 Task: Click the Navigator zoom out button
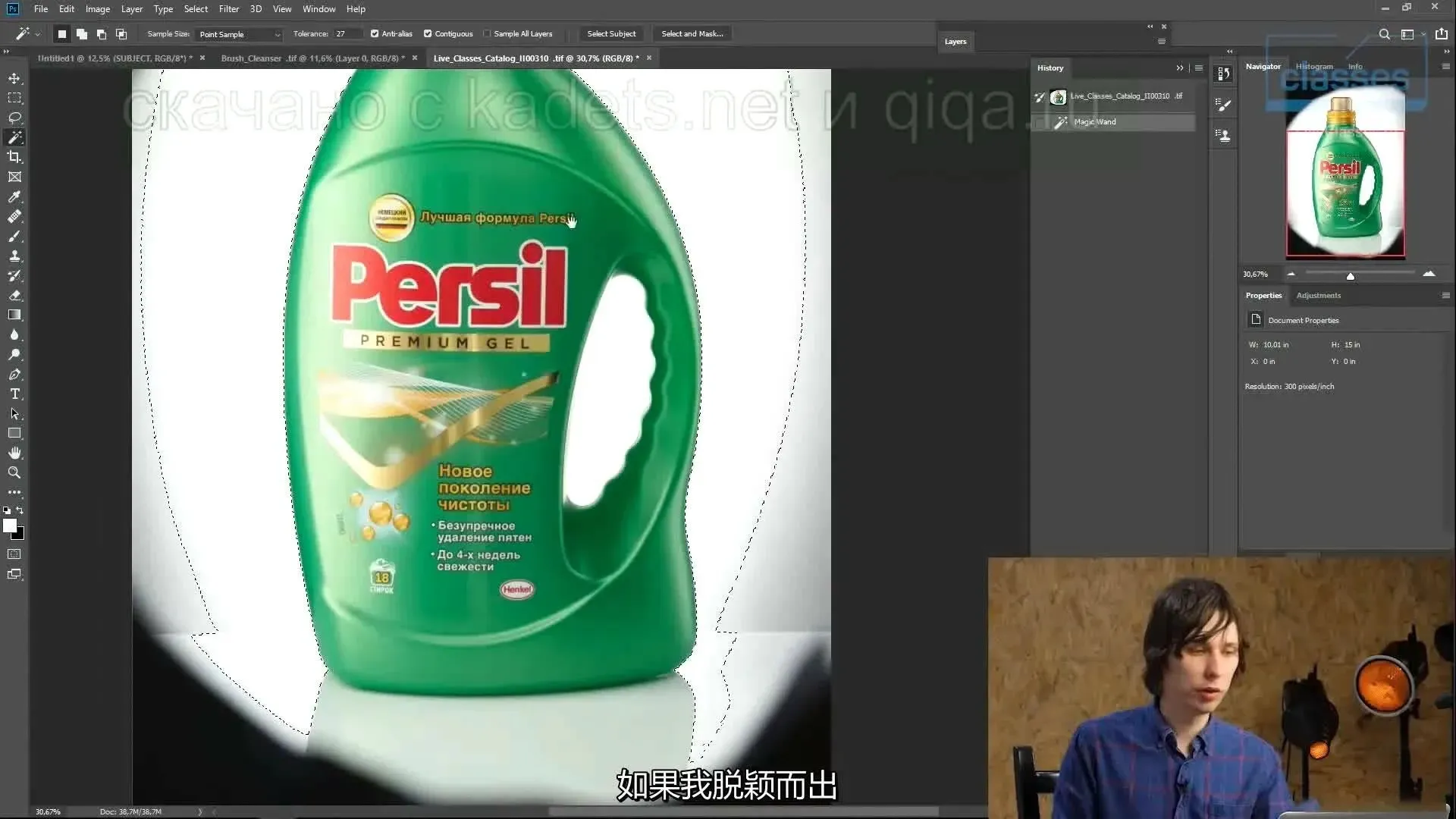[1291, 274]
